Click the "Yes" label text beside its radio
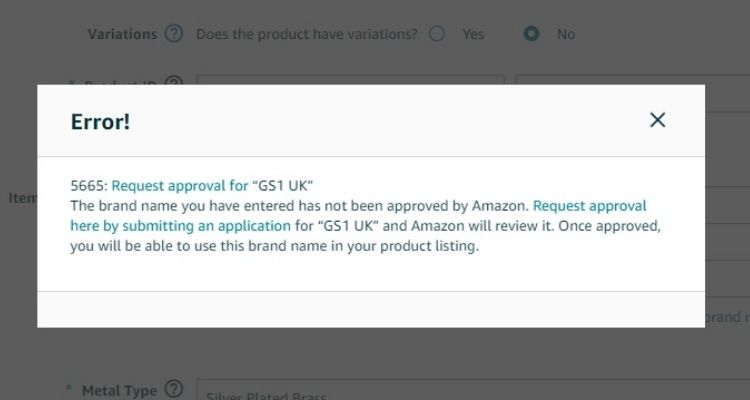750x400 pixels. [473, 34]
